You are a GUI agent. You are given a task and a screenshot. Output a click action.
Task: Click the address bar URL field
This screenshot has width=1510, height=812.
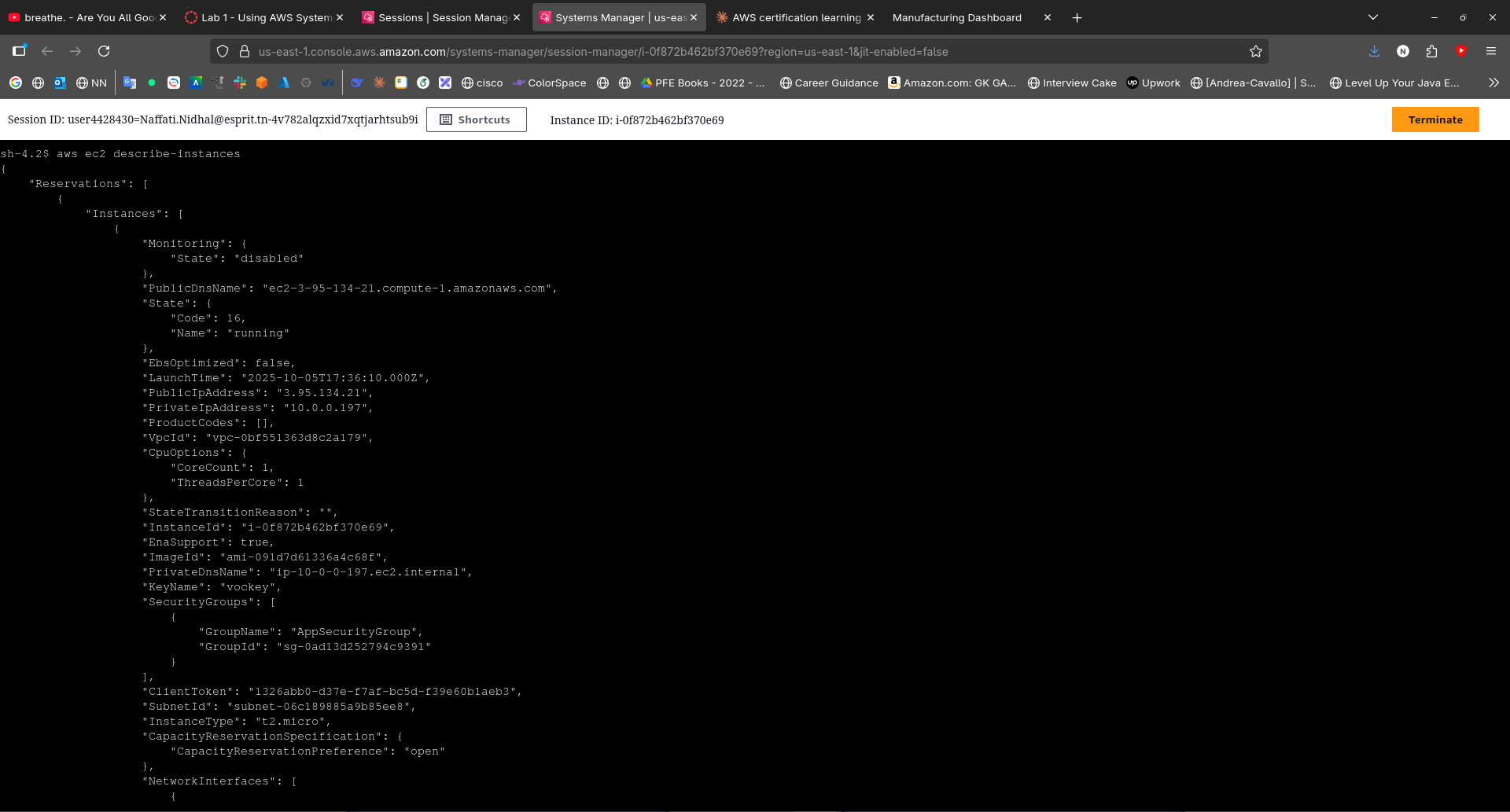pyautogui.click(x=708, y=51)
